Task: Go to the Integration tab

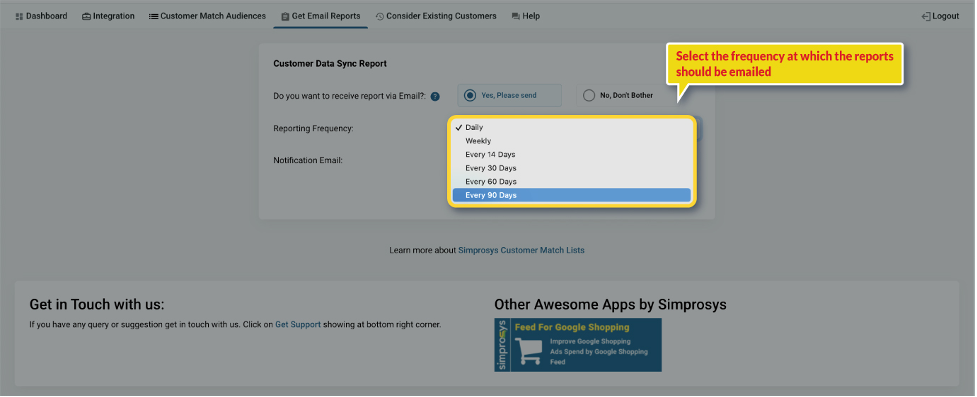Action: pyautogui.click(x=108, y=16)
